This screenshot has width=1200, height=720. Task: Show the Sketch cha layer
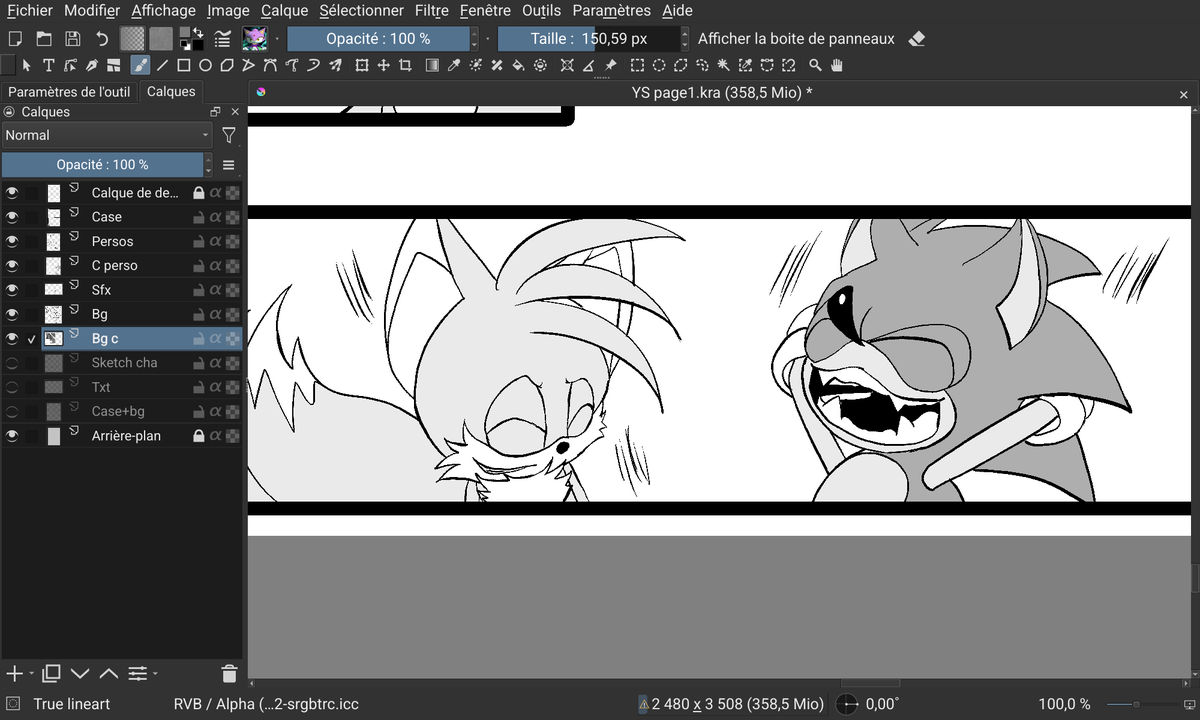12,362
